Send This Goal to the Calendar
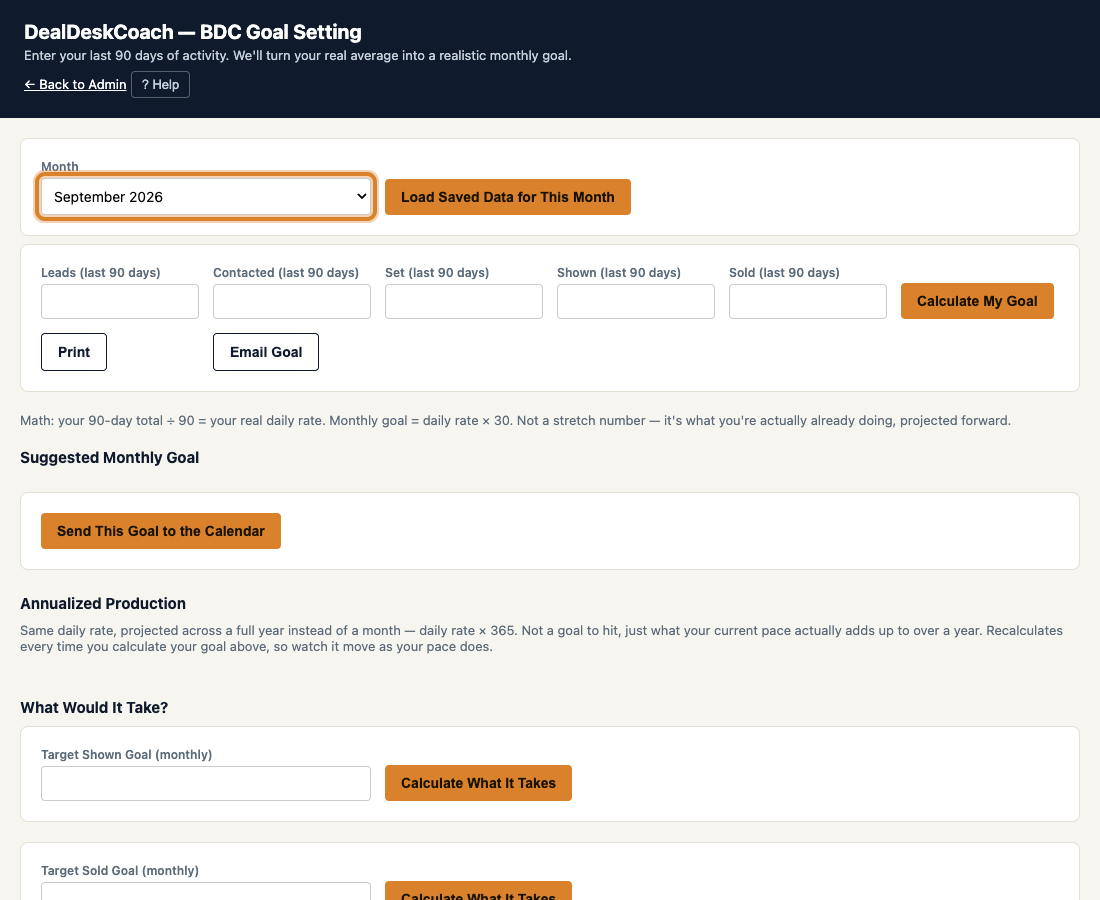 pos(161,531)
